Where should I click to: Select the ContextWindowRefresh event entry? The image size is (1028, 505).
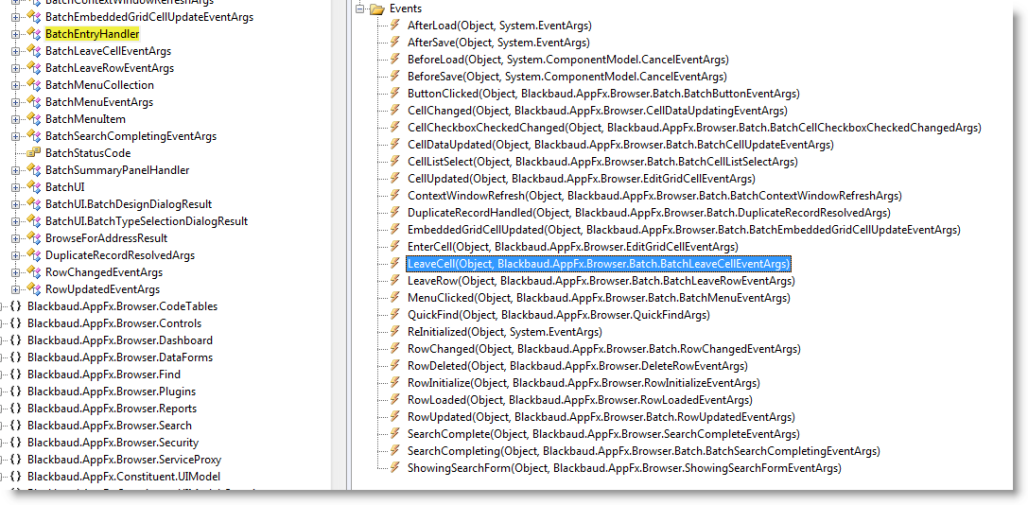(654, 195)
